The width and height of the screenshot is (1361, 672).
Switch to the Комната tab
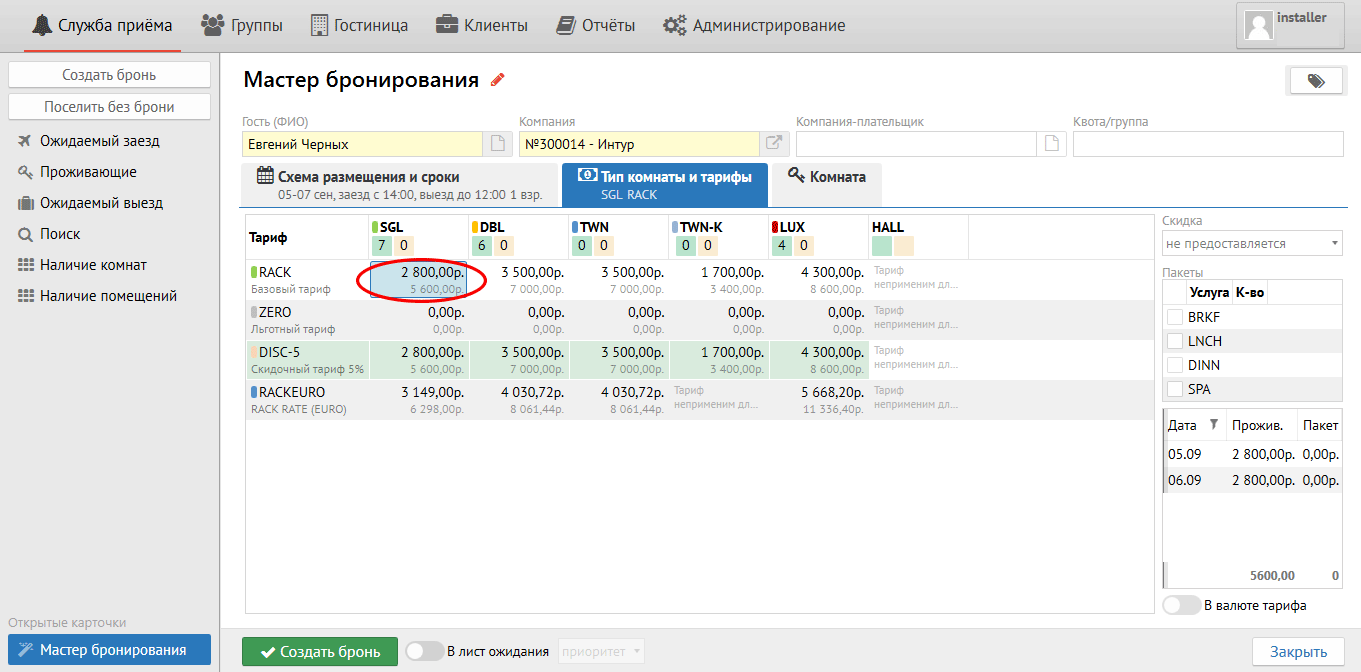826,177
